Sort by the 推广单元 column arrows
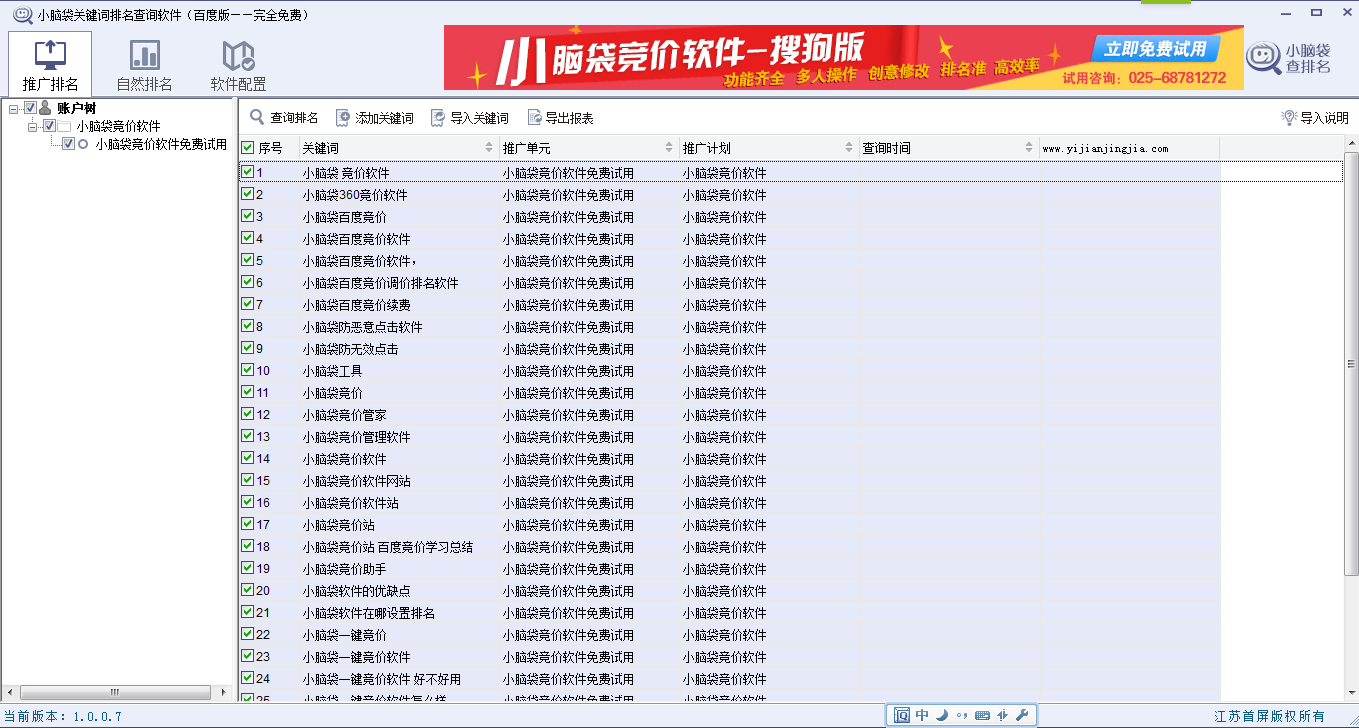 pos(669,148)
